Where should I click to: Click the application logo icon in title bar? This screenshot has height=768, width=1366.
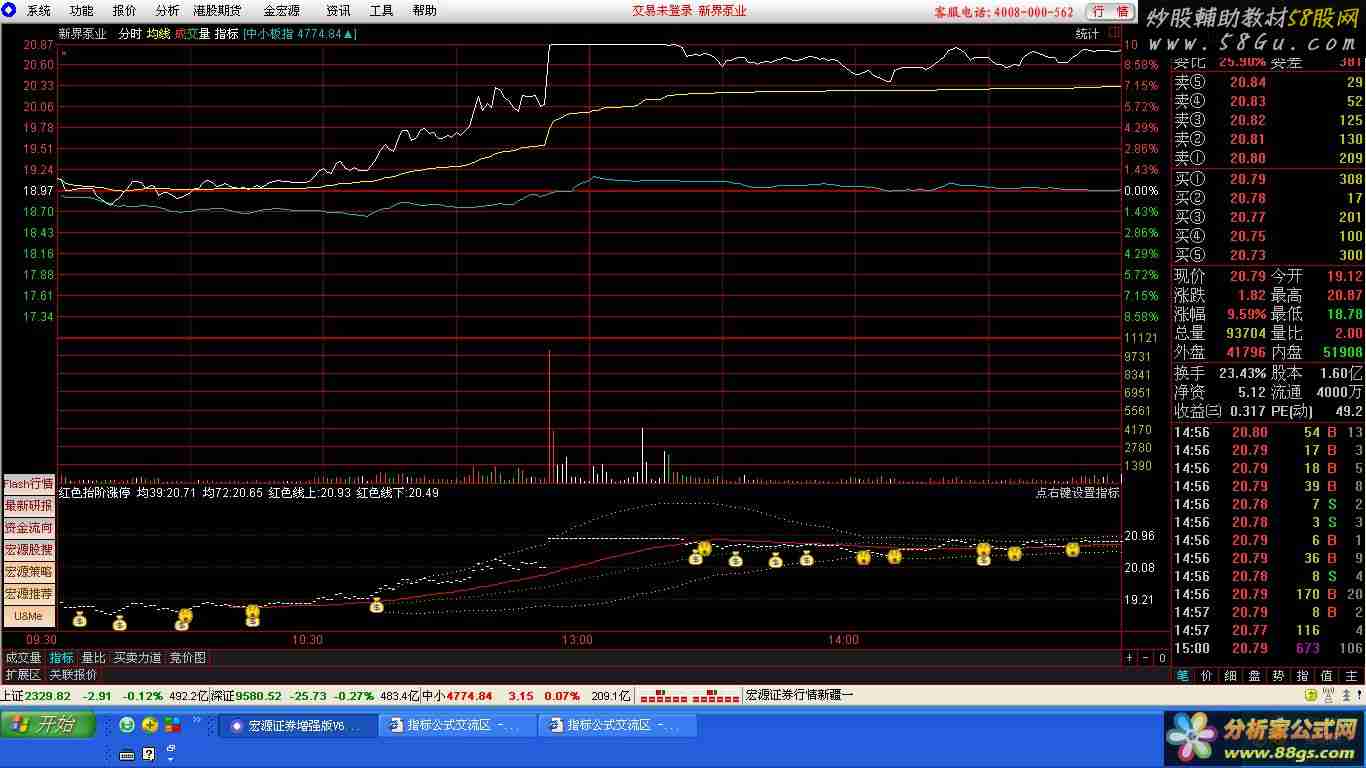[x=9, y=11]
